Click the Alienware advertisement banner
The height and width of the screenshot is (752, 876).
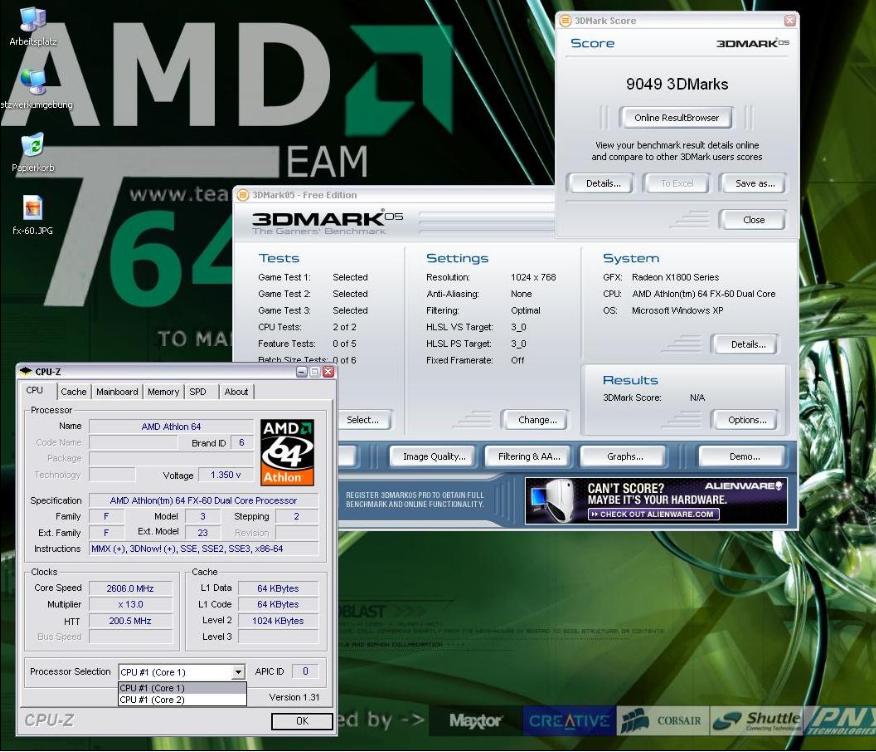tap(656, 500)
